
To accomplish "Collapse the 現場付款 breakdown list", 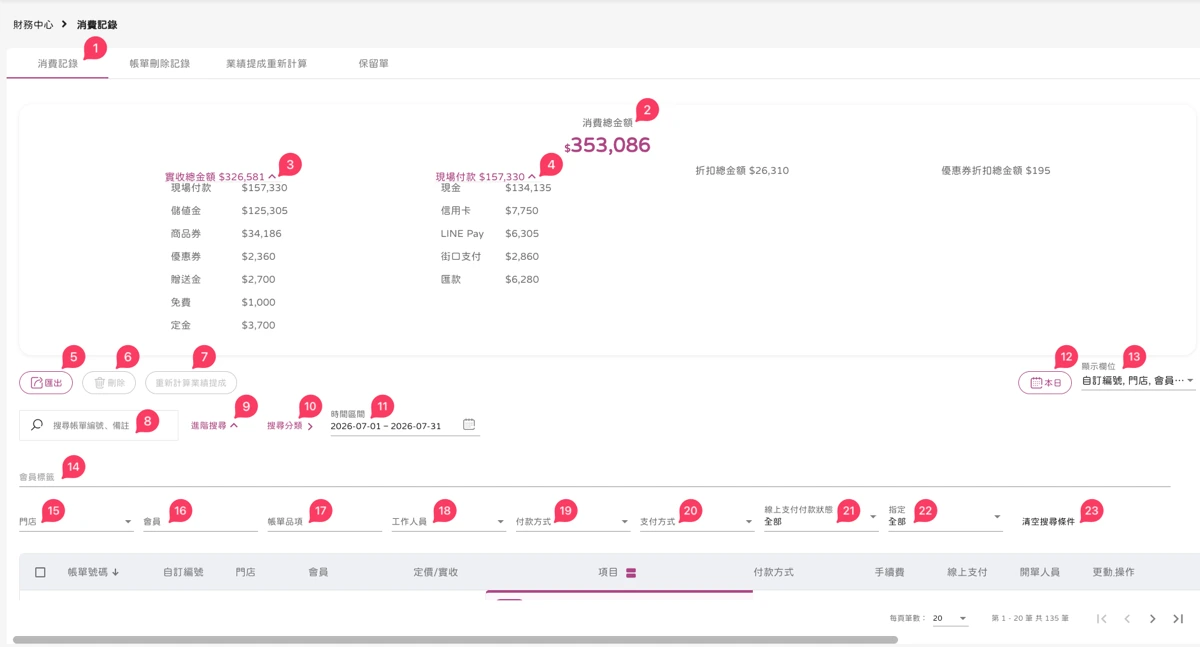I will [x=531, y=176].
